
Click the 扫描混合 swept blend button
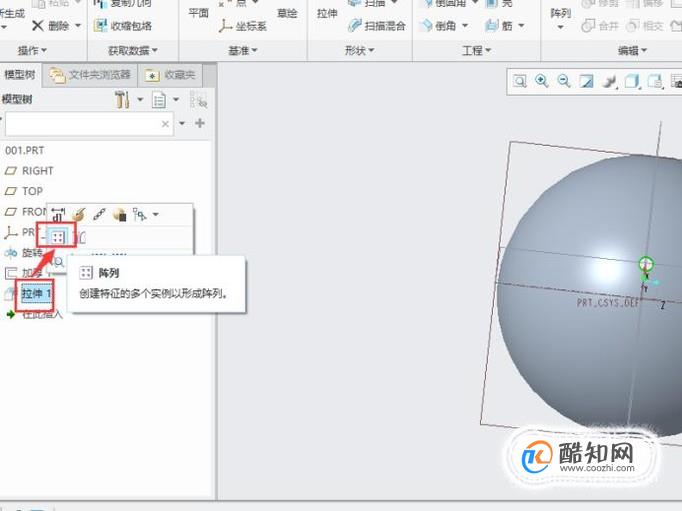(377, 26)
